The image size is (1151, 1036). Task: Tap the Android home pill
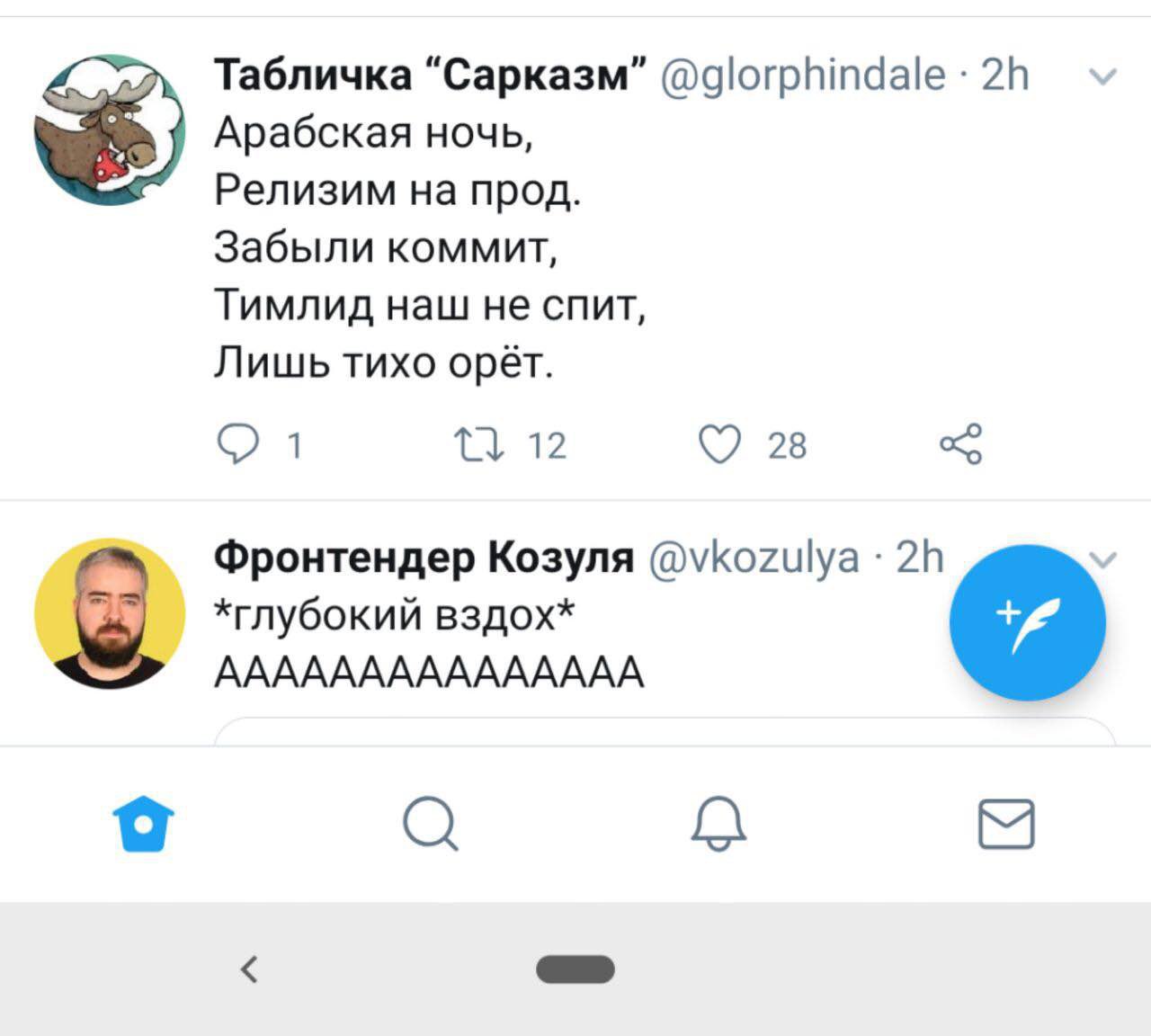[x=575, y=969]
